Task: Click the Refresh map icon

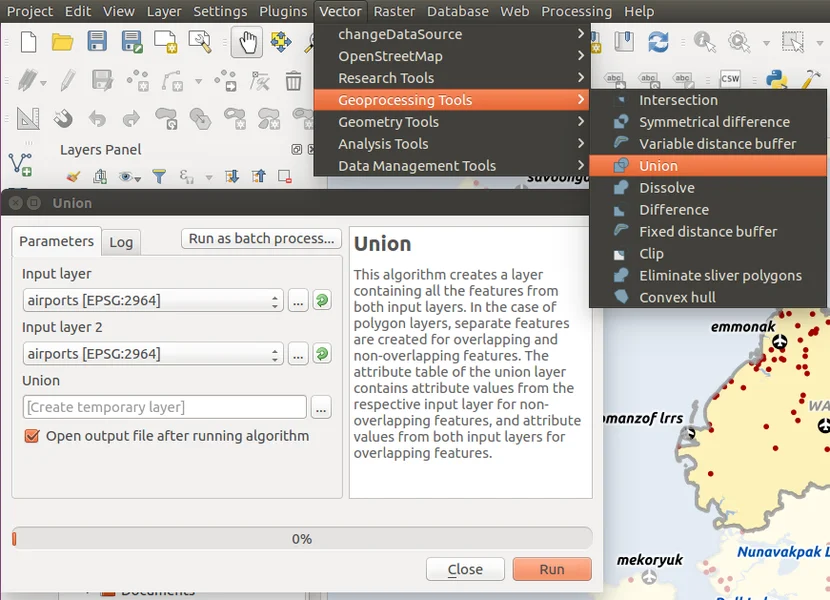Action: click(x=658, y=42)
